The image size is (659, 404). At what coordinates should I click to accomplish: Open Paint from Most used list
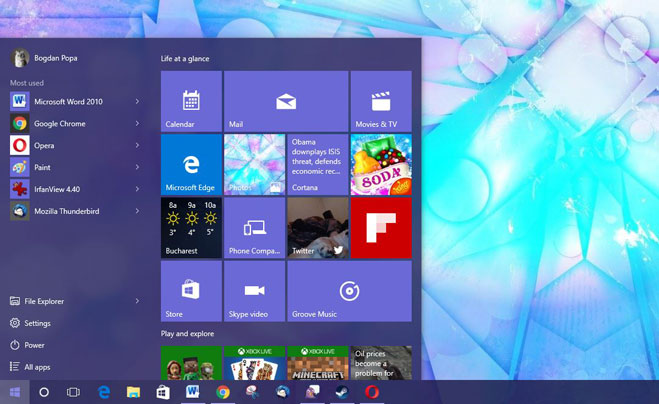click(76, 167)
